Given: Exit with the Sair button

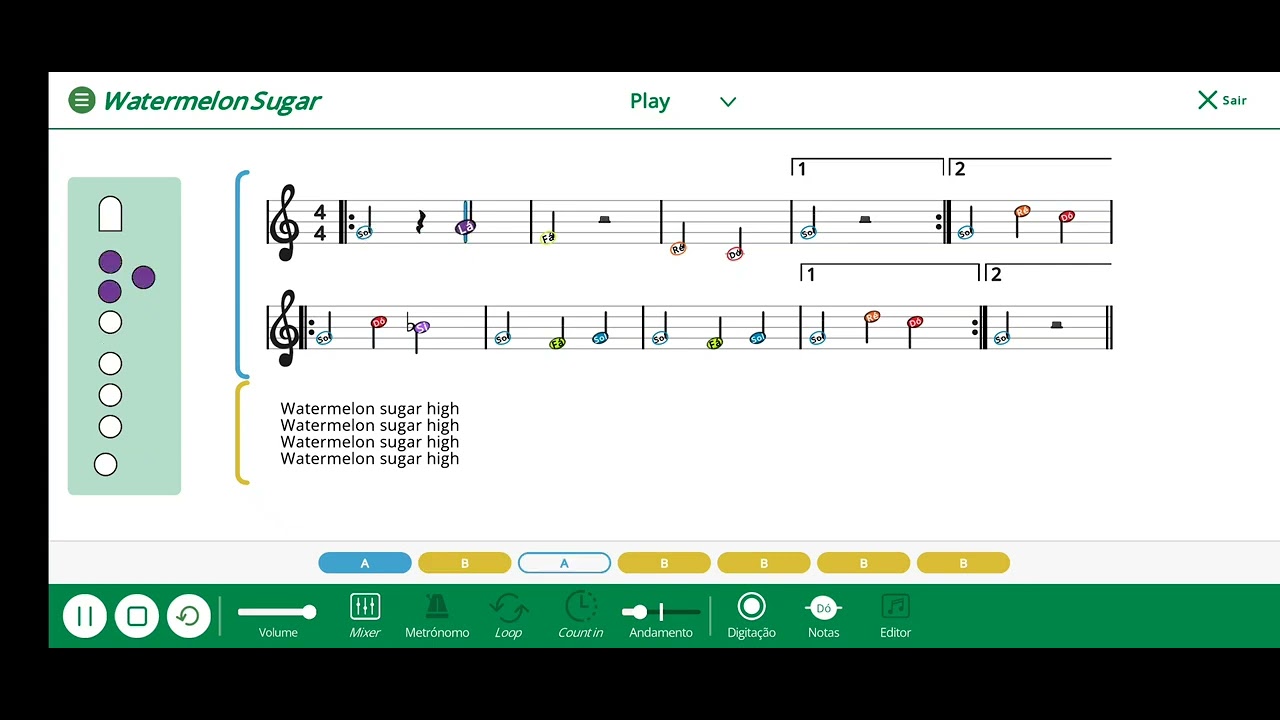Looking at the screenshot, I should pos(1222,100).
